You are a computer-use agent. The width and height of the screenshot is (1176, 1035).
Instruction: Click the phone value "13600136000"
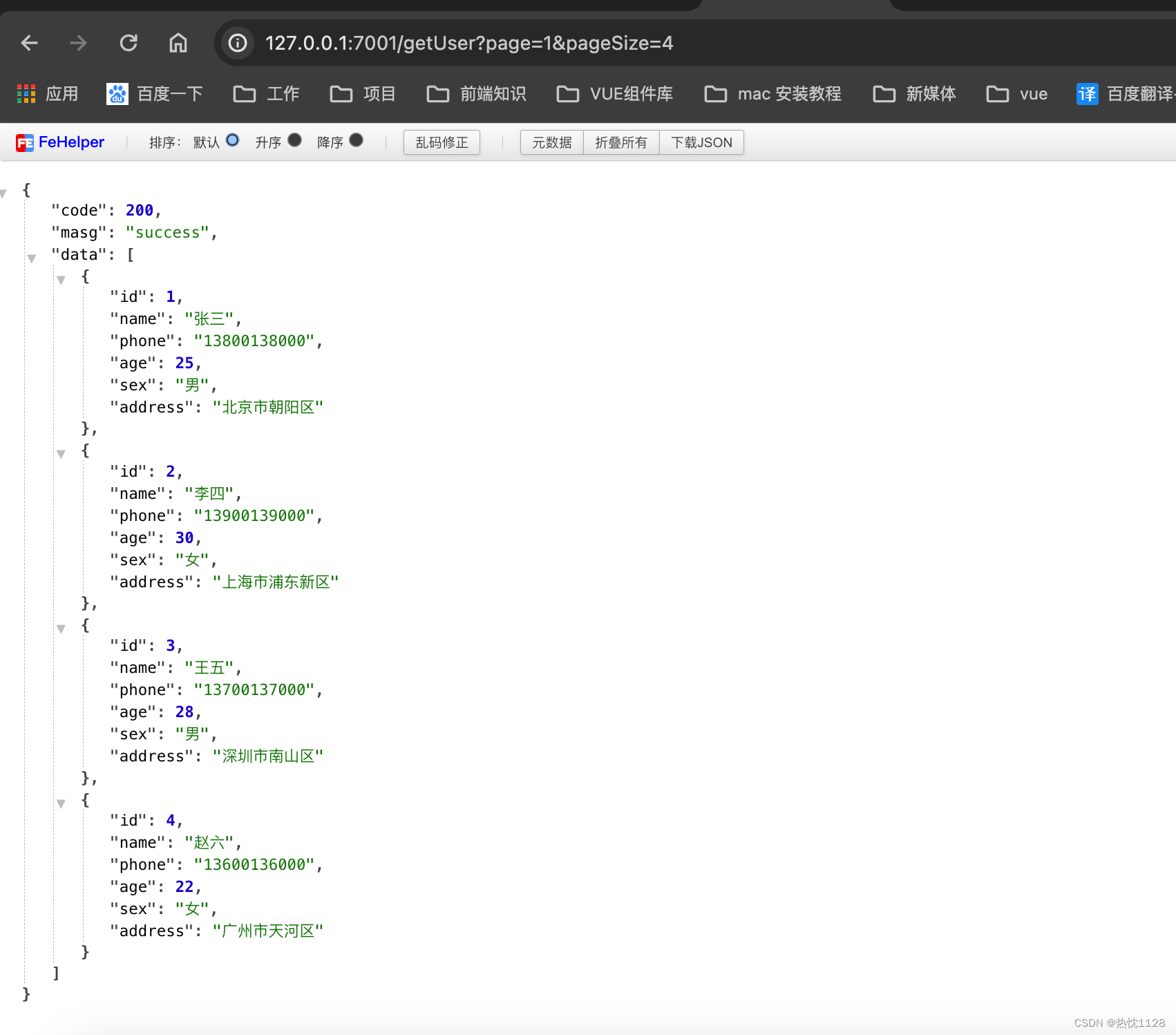(x=254, y=864)
